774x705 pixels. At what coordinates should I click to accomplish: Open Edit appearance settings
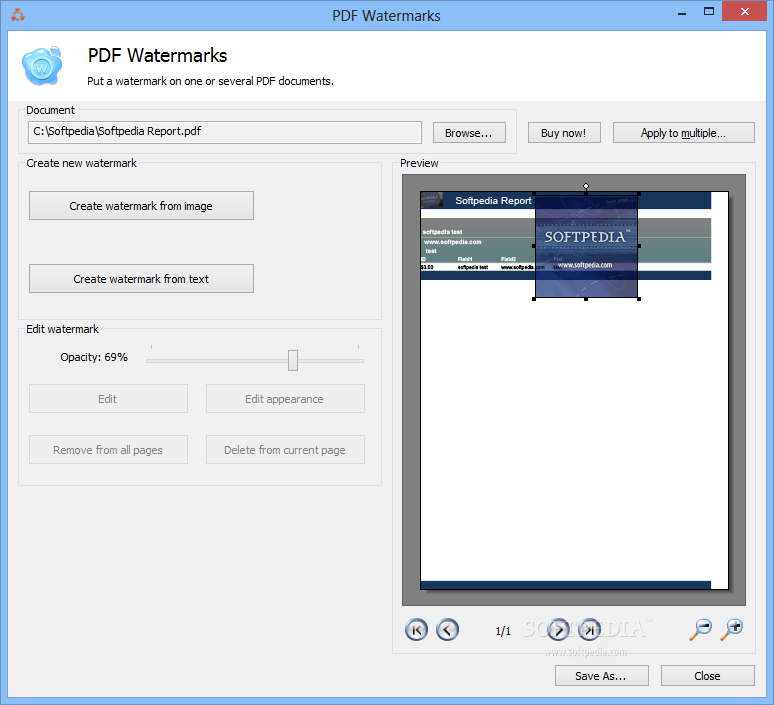point(285,399)
